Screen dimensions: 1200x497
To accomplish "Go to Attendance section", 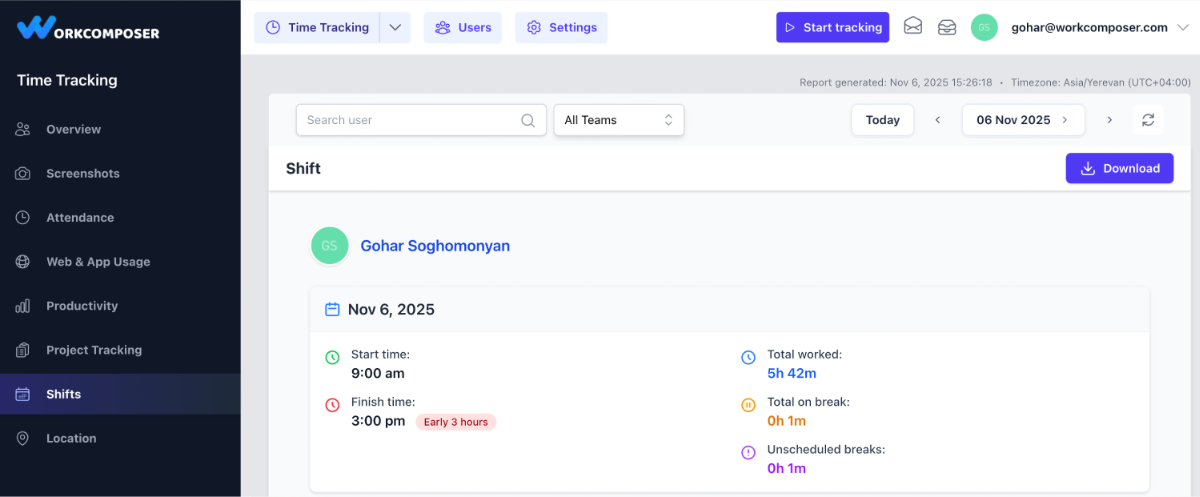I will pyautogui.click(x=120, y=217).
